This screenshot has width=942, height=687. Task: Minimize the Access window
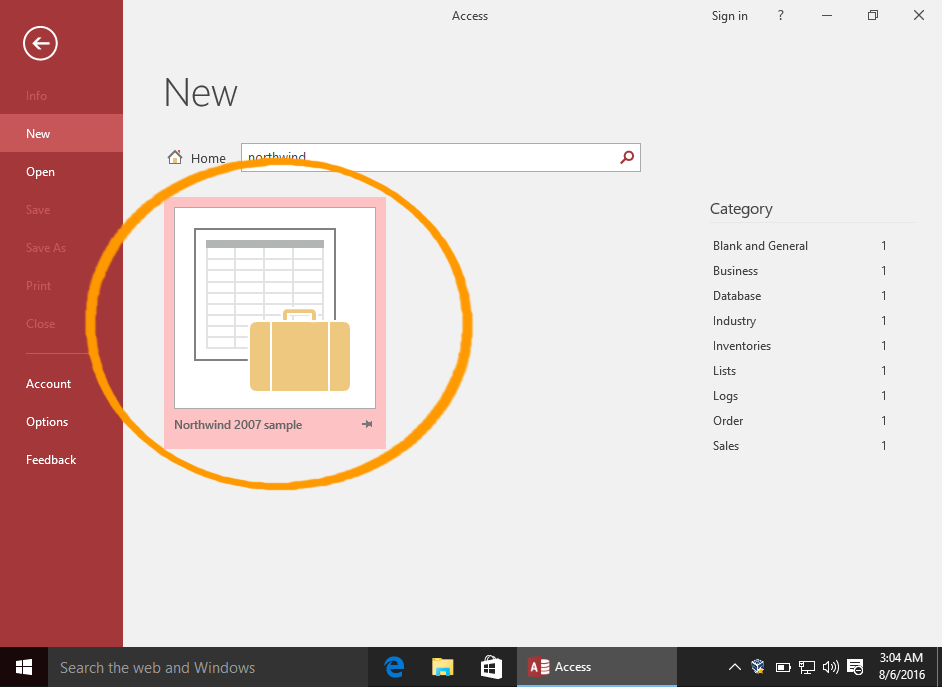pos(827,16)
